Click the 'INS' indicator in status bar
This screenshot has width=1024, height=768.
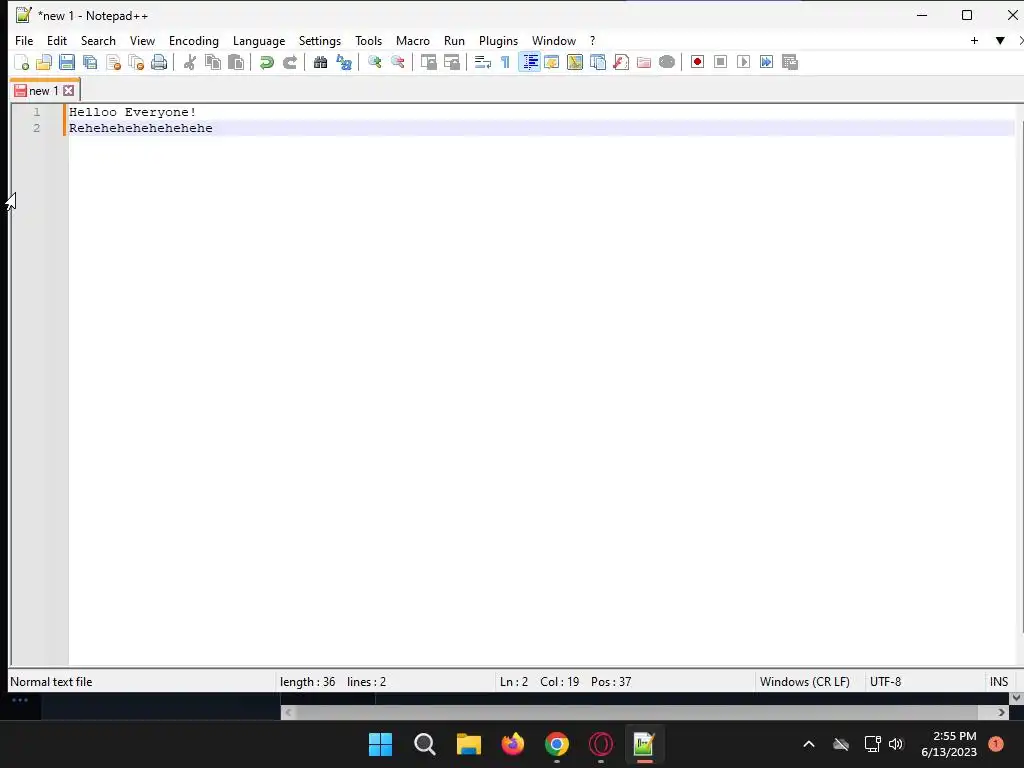(x=999, y=682)
